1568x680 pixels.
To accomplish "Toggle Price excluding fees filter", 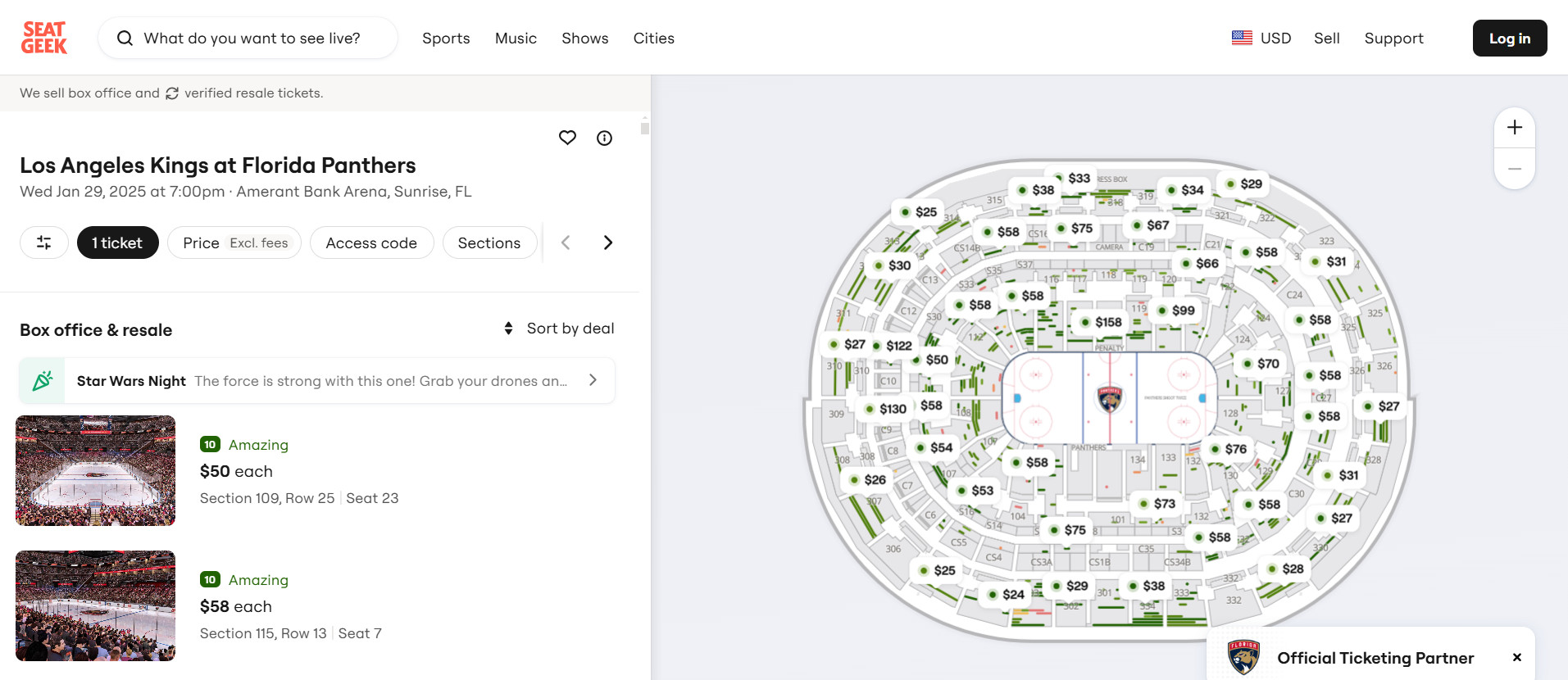I will click(x=234, y=243).
